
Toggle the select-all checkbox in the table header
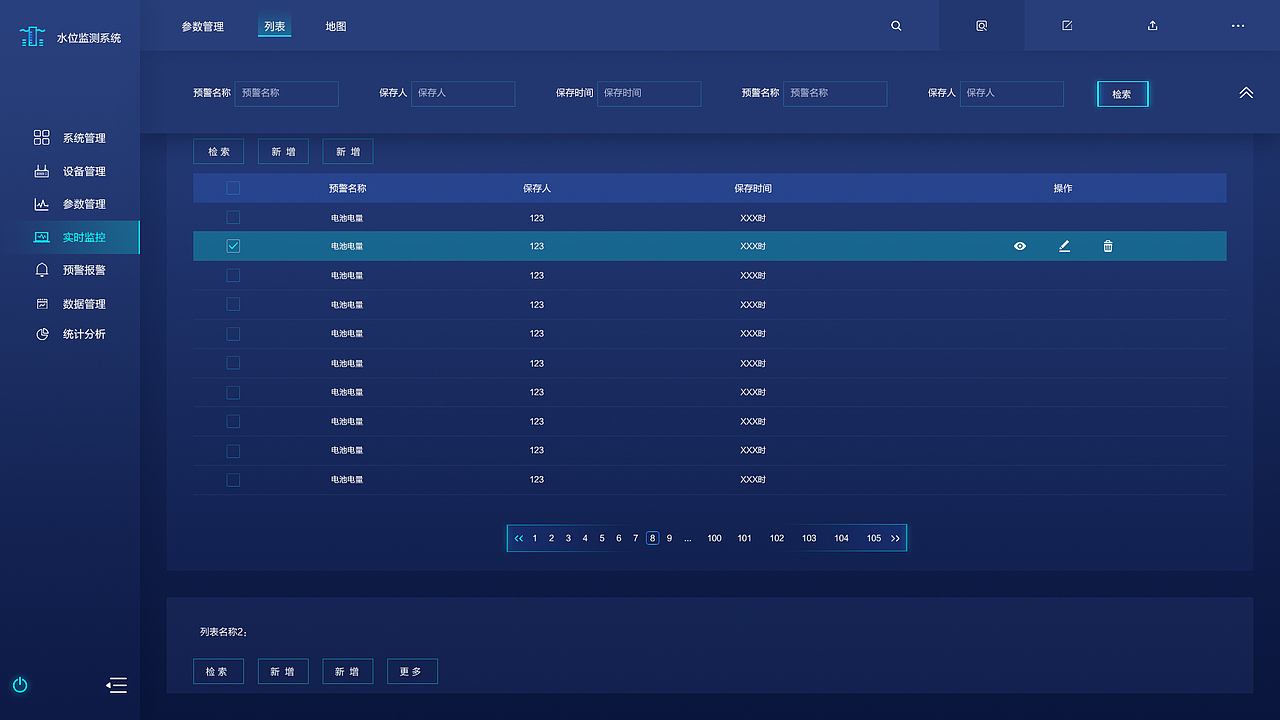click(x=233, y=188)
